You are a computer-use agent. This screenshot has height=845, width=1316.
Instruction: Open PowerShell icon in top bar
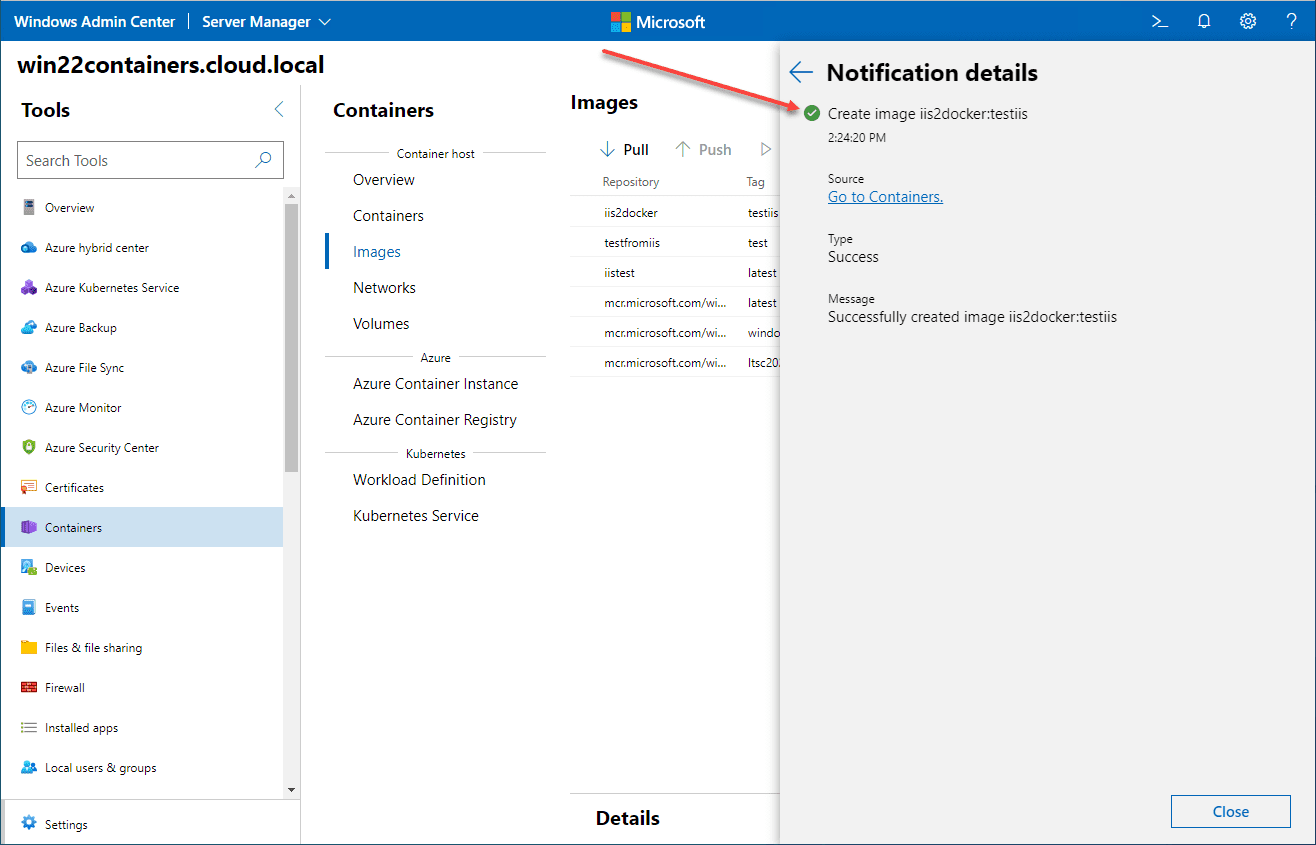click(x=1160, y=21)
